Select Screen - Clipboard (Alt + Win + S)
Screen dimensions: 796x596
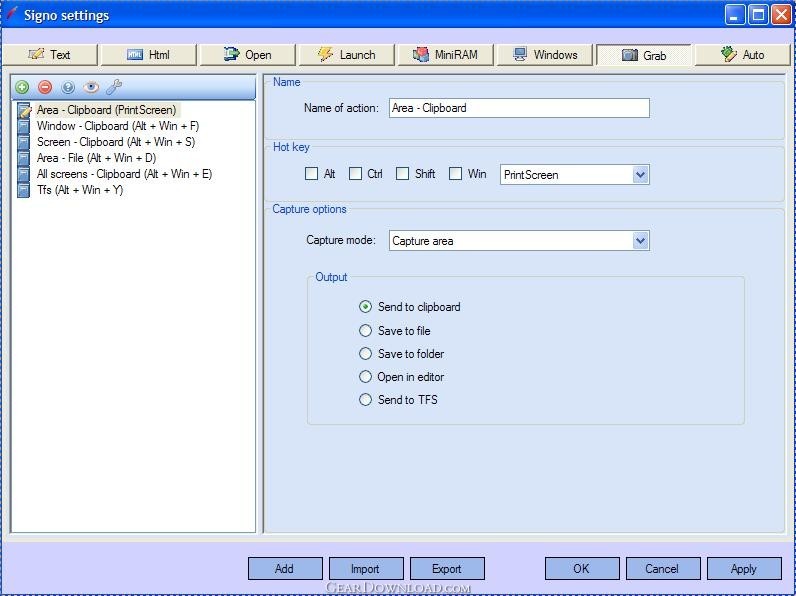coord(116,142)
